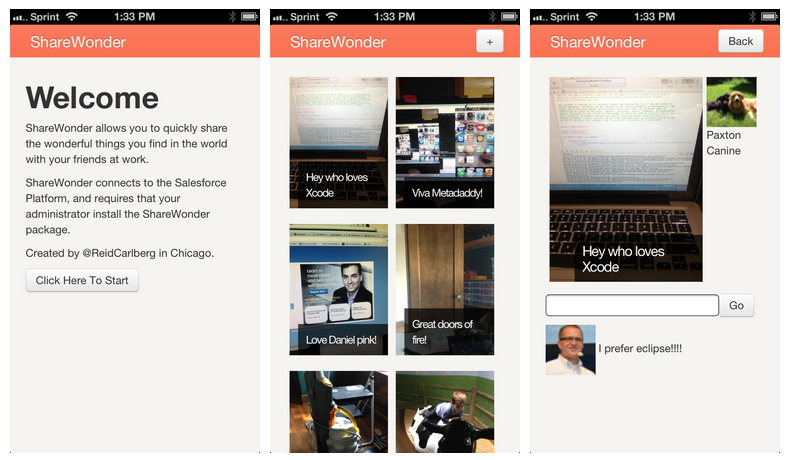Tap the Bluetooth icon above the plus button
The width and height of the screenshot is (790, 460).
(490, 17)
